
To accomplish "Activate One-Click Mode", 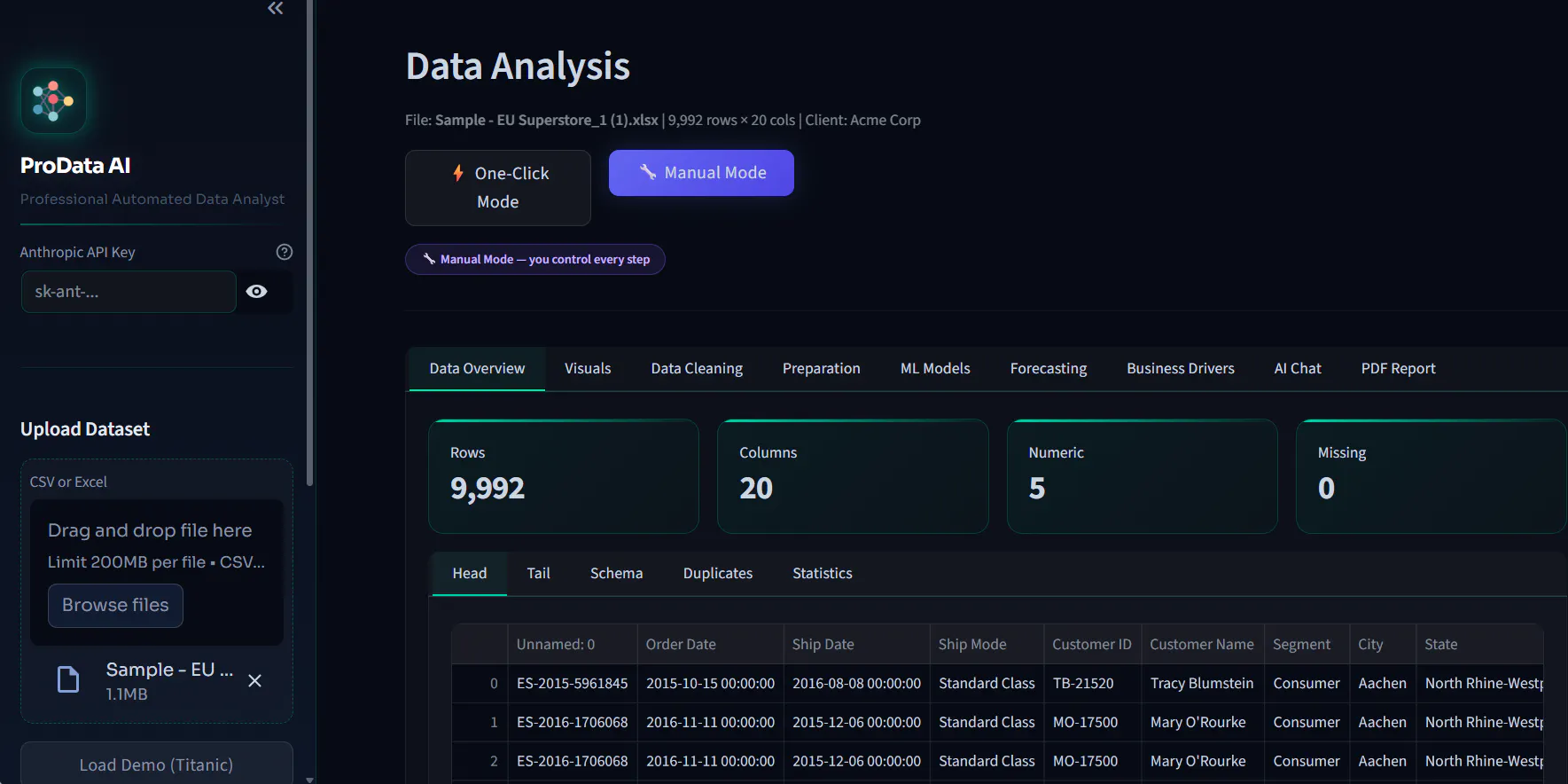I will pos(498,187).
